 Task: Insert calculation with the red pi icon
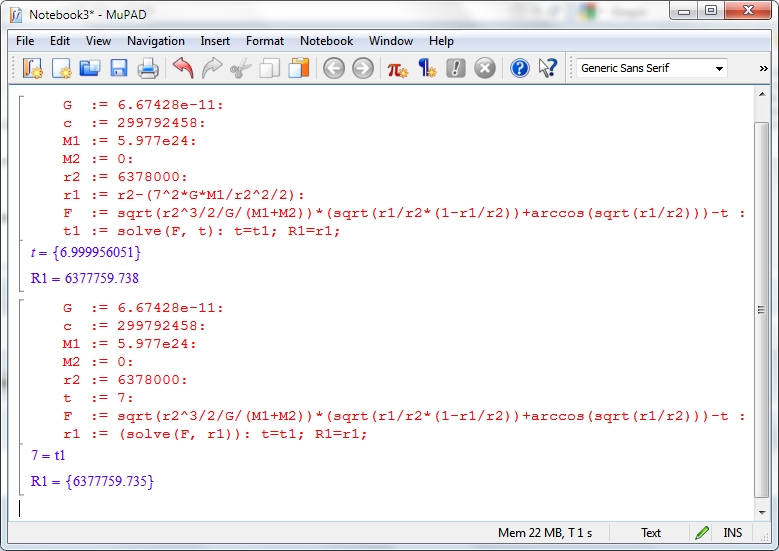click(x=398, y=68)
